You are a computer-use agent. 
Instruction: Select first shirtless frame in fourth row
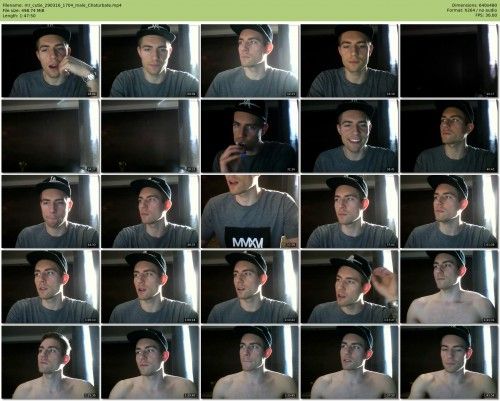coord(449,287)
